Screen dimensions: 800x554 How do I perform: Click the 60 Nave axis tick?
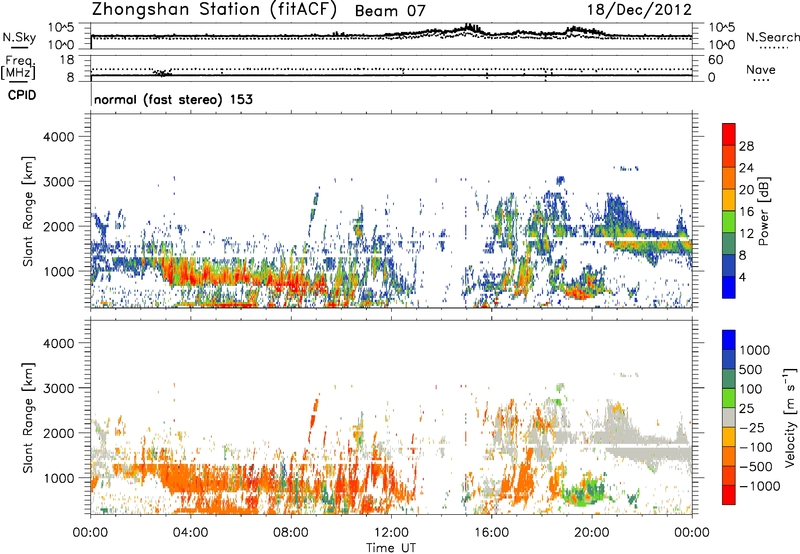pyautogui.click(x=715, y=60)
